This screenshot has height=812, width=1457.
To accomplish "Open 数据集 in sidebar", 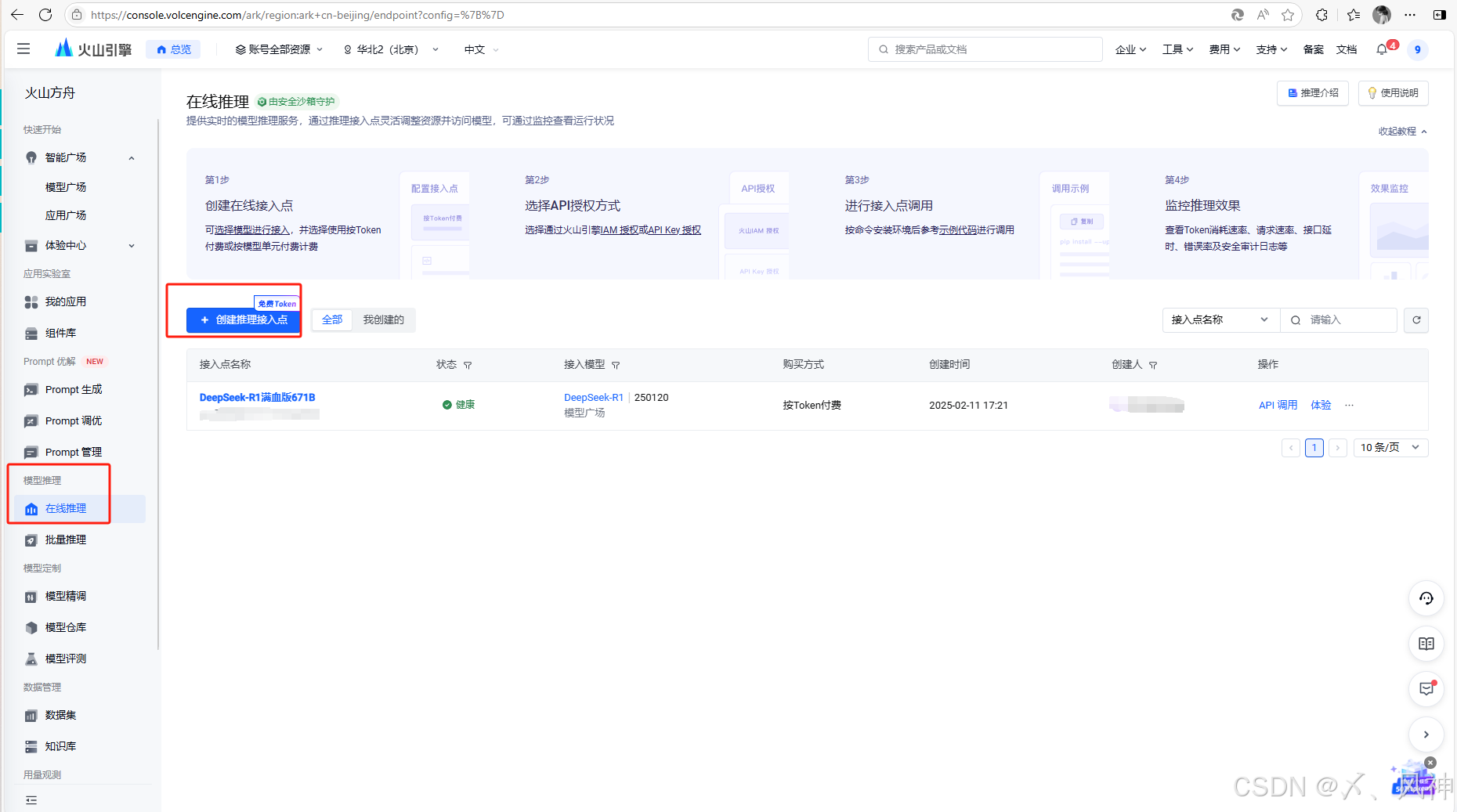I will 61,715.
